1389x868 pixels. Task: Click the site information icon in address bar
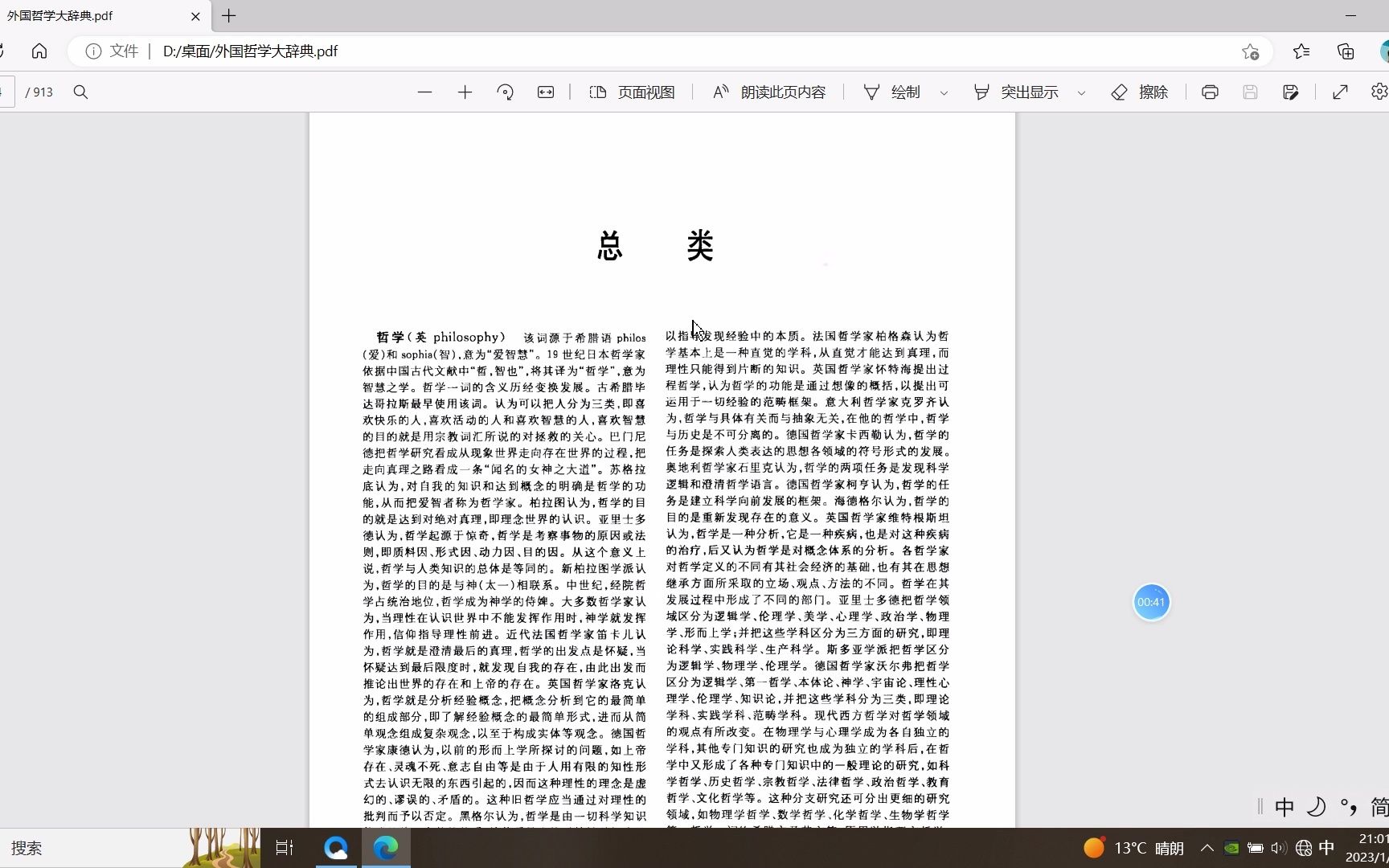coord(93,51)
